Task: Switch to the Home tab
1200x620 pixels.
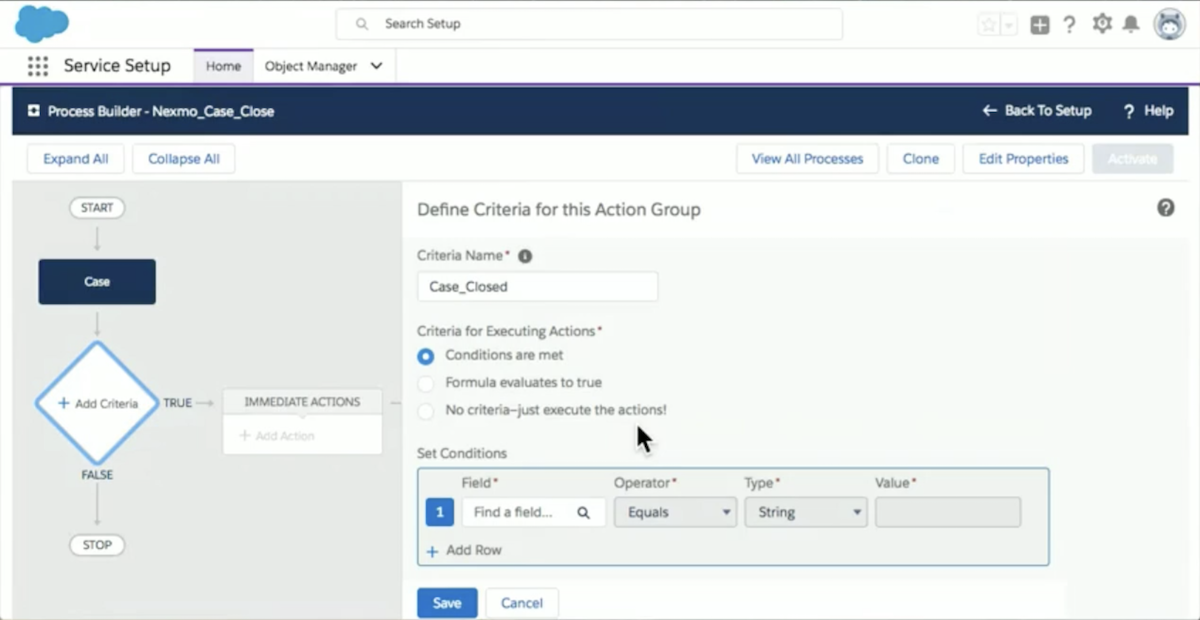Action: [x=223, y=66]
